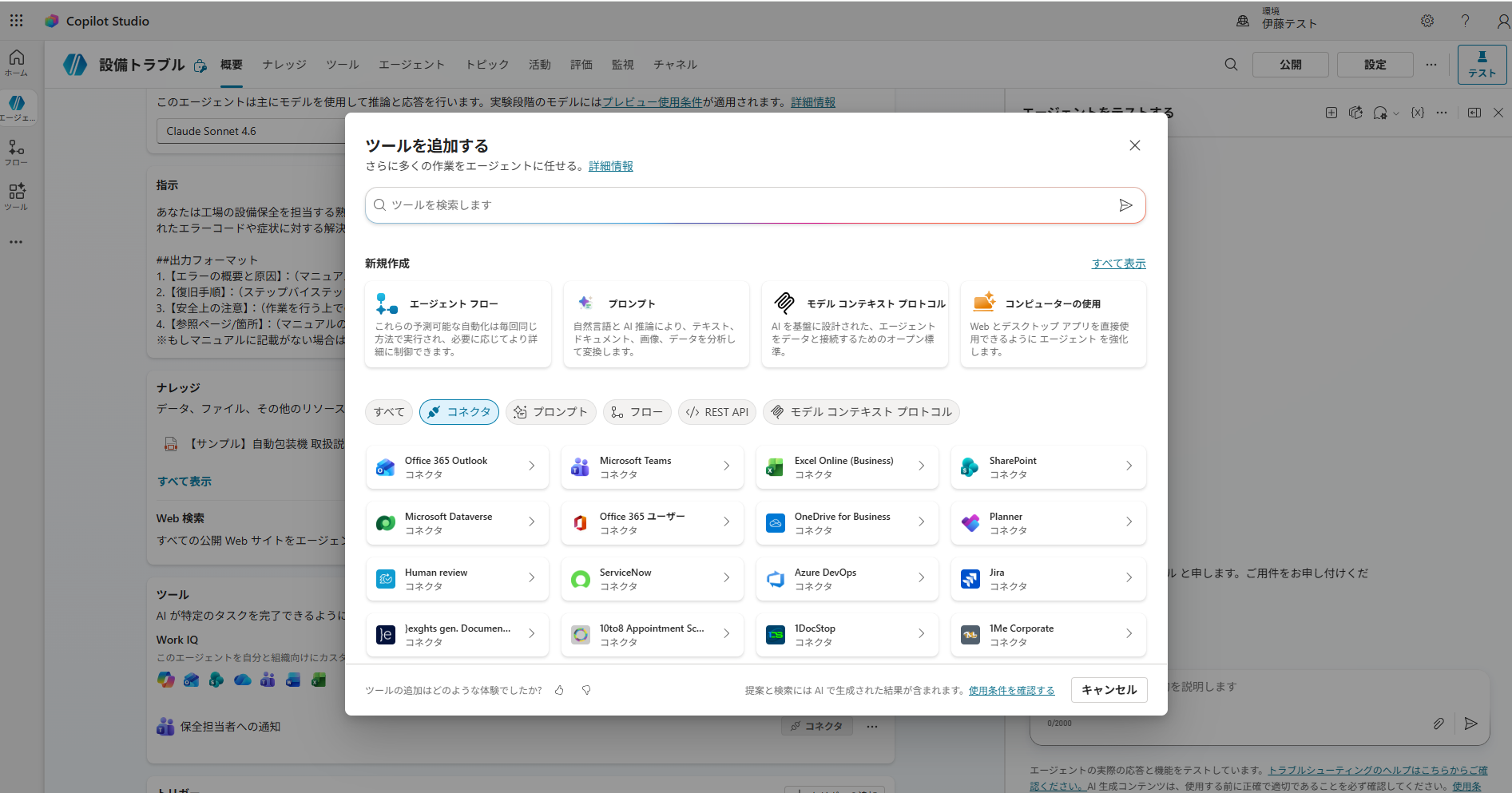Open the 使用条件を確認する link
The image size is (1512, 793).
click(1011, 691)
